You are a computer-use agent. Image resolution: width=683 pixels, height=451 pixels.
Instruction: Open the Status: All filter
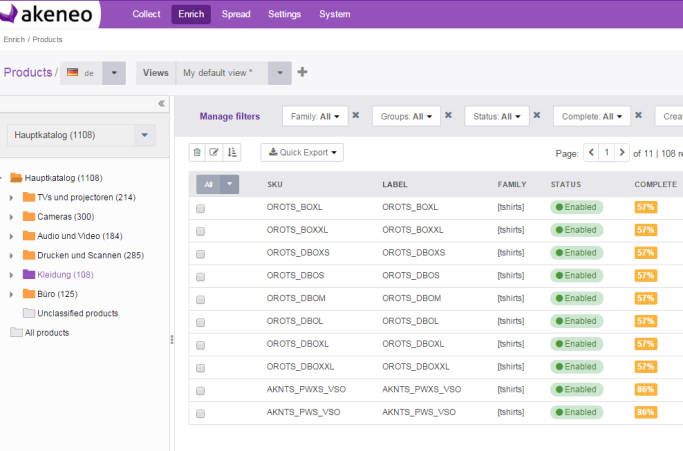pos(497,116)
